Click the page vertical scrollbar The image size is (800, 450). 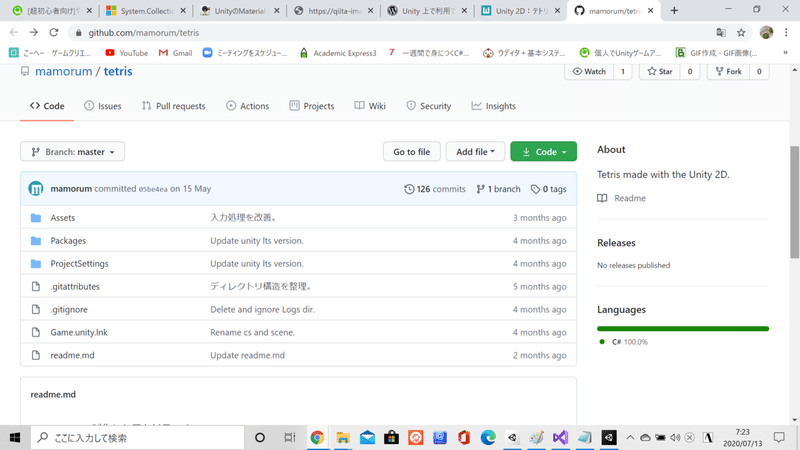pos(794,202)
